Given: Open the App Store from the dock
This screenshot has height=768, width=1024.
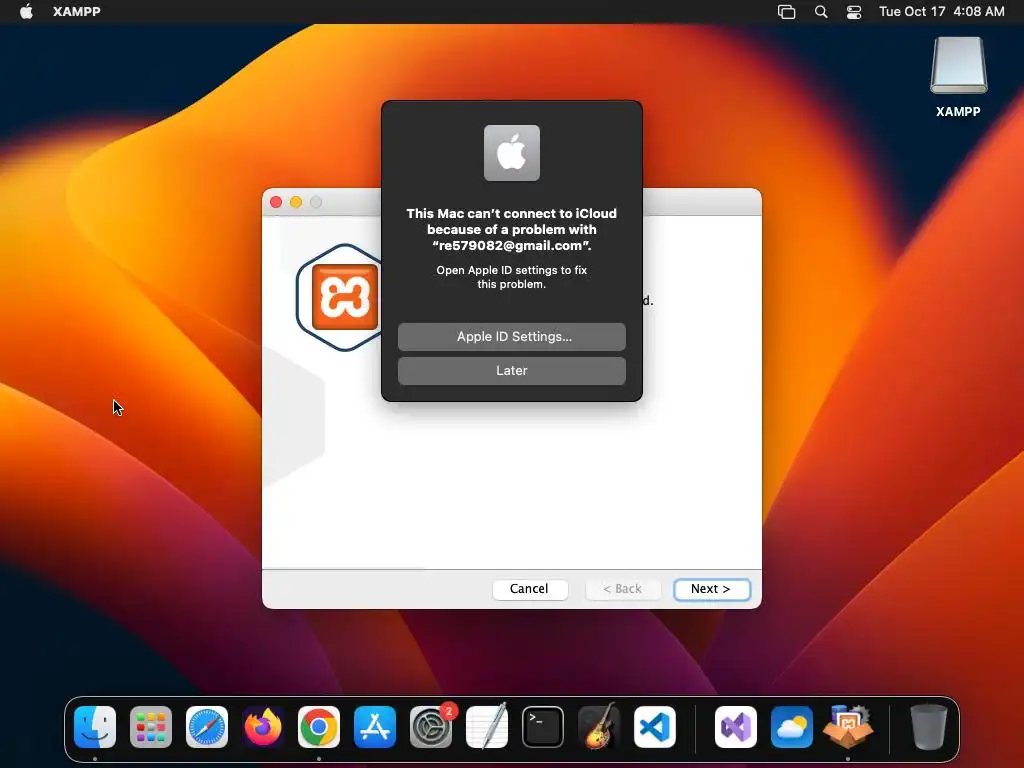Looking at the screenshot, I should click(x=375, y=727).
